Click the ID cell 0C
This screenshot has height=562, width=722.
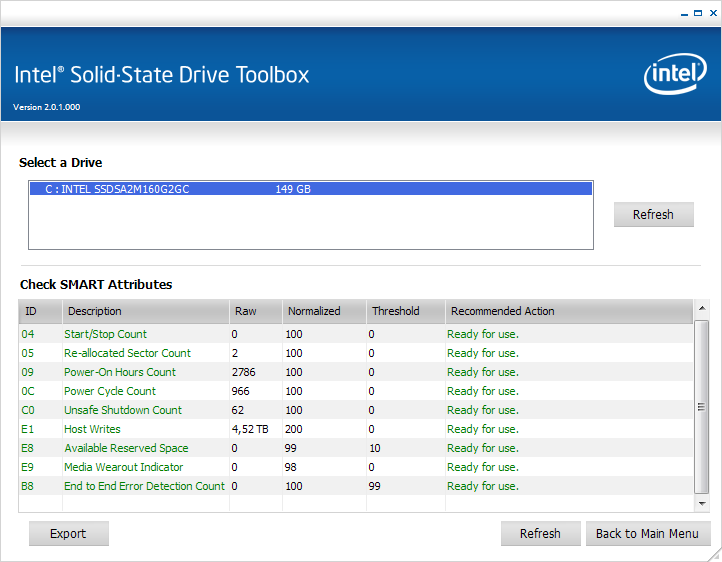pos(28,391)
